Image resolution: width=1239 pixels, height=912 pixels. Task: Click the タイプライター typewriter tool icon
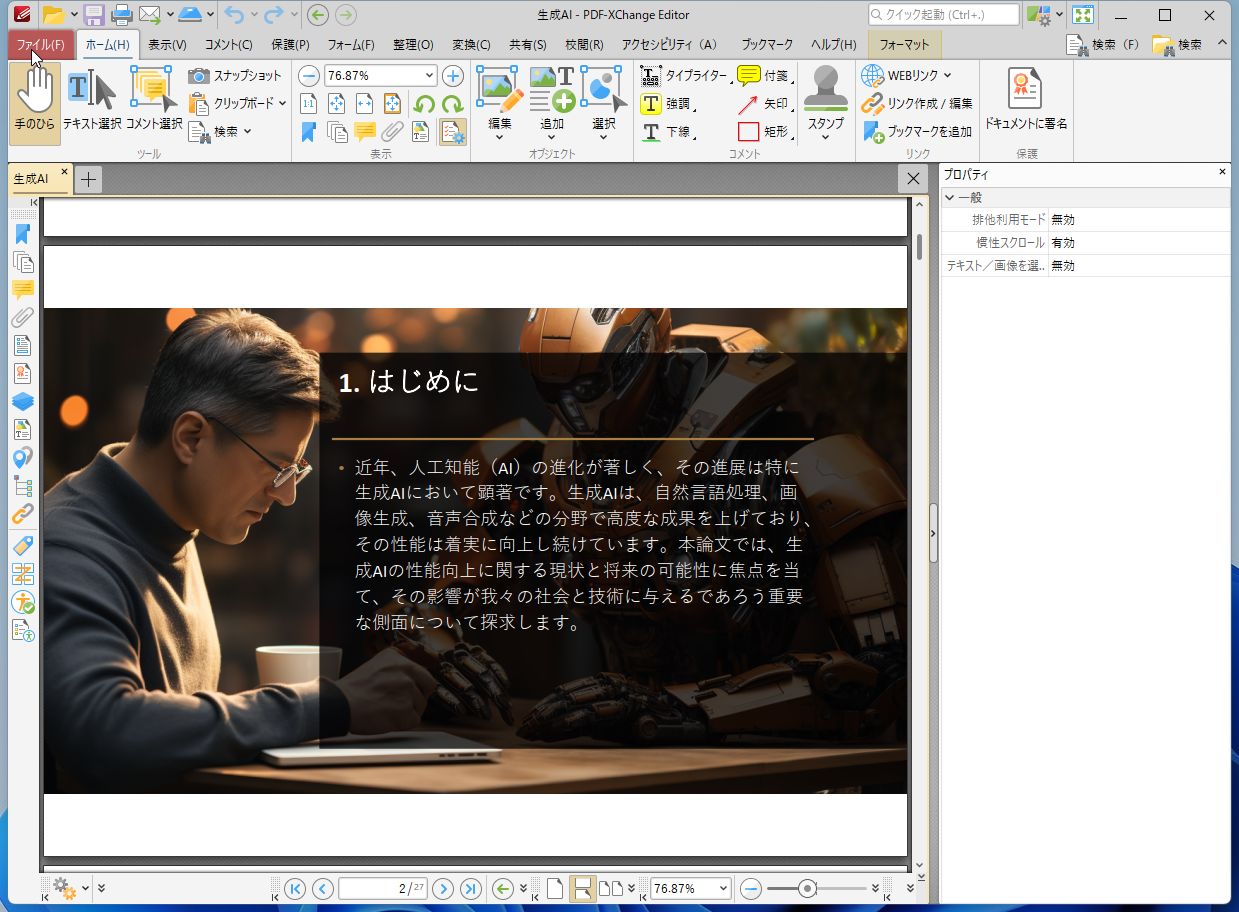pos(651,75)
